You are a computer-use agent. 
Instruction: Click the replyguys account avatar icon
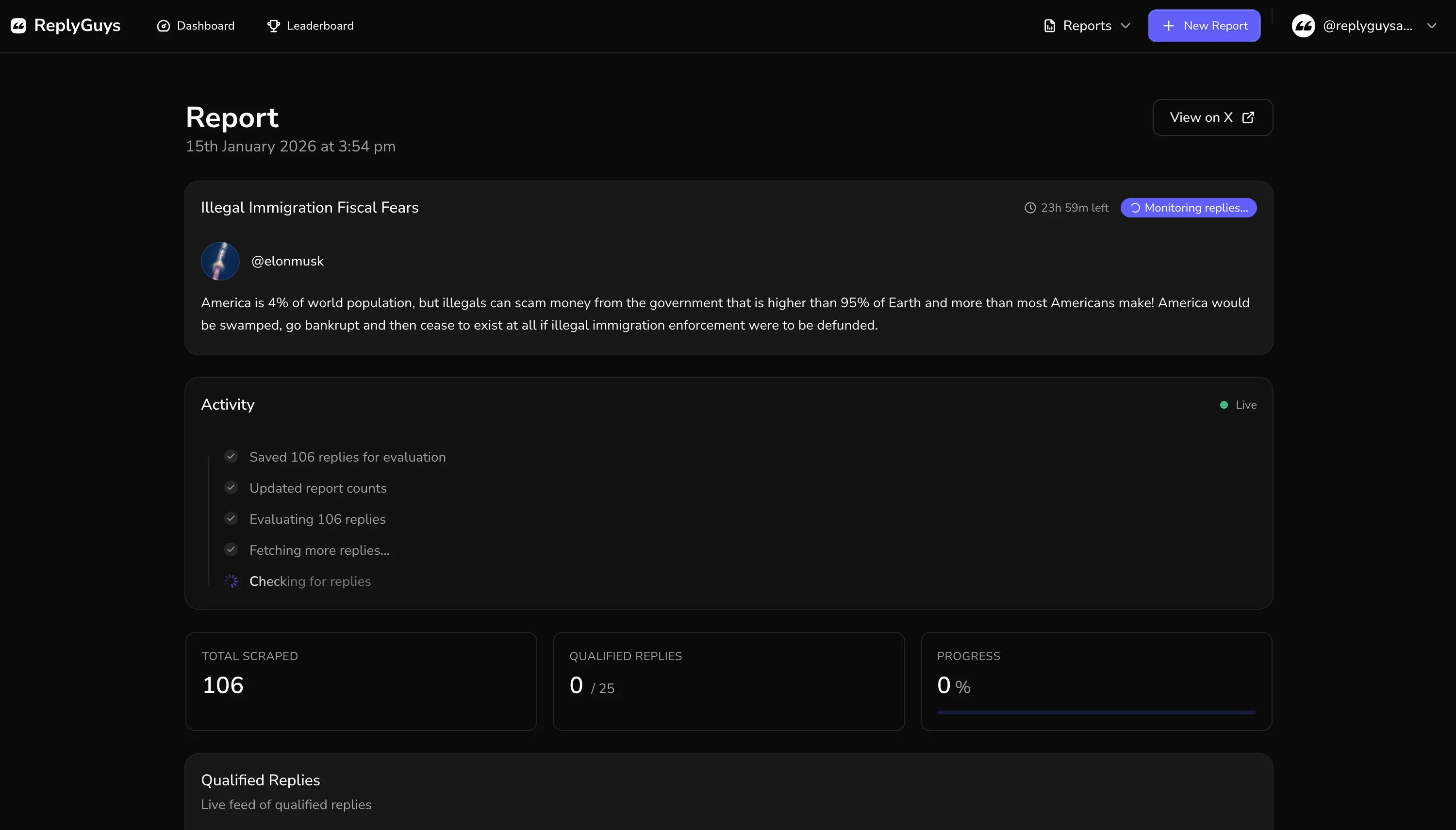(x=1303, y=26)
